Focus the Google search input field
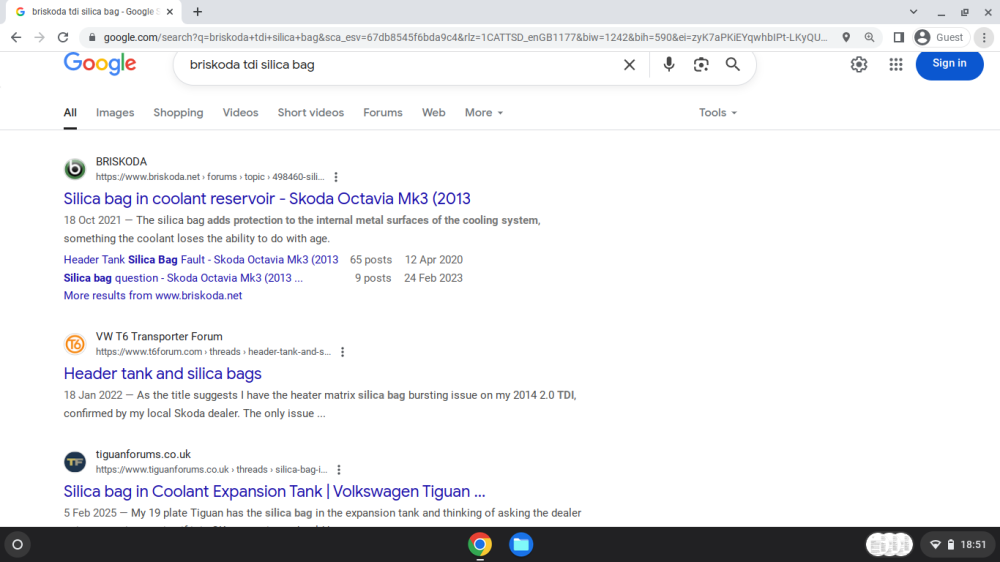 [x=402, y=64]
